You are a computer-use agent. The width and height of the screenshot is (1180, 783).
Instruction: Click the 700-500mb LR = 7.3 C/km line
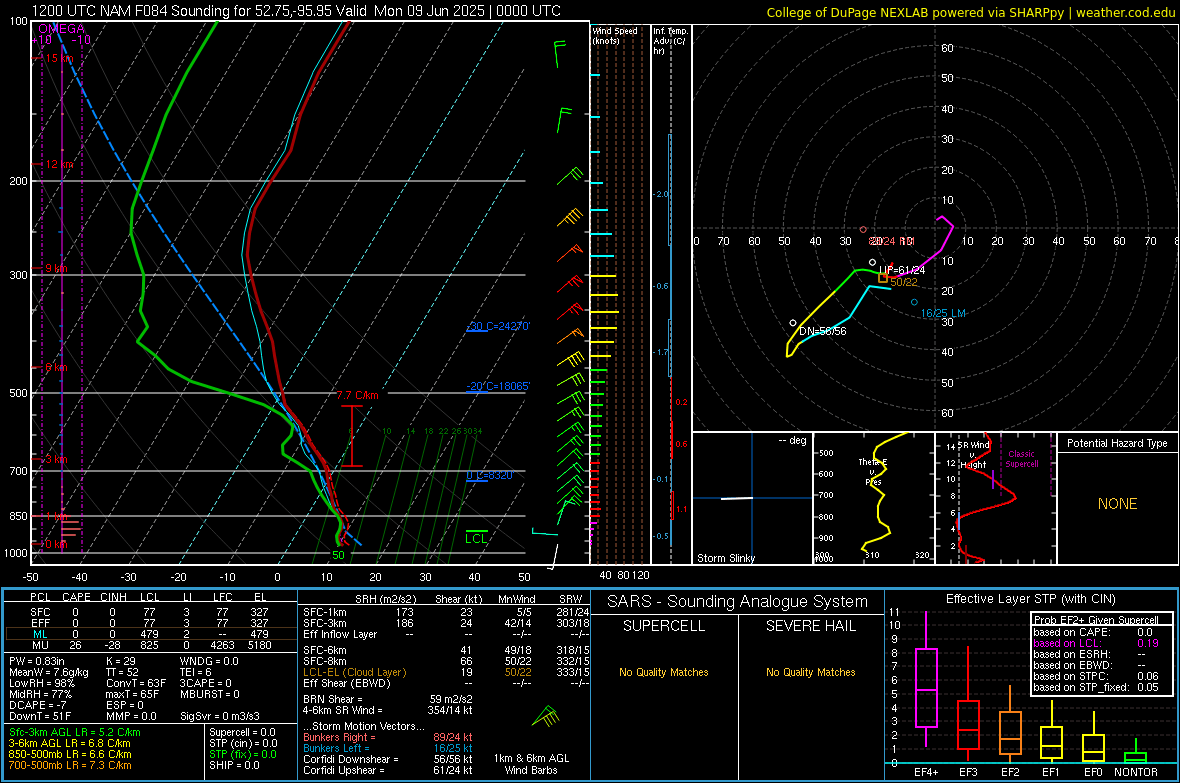[x=70, y=766]
